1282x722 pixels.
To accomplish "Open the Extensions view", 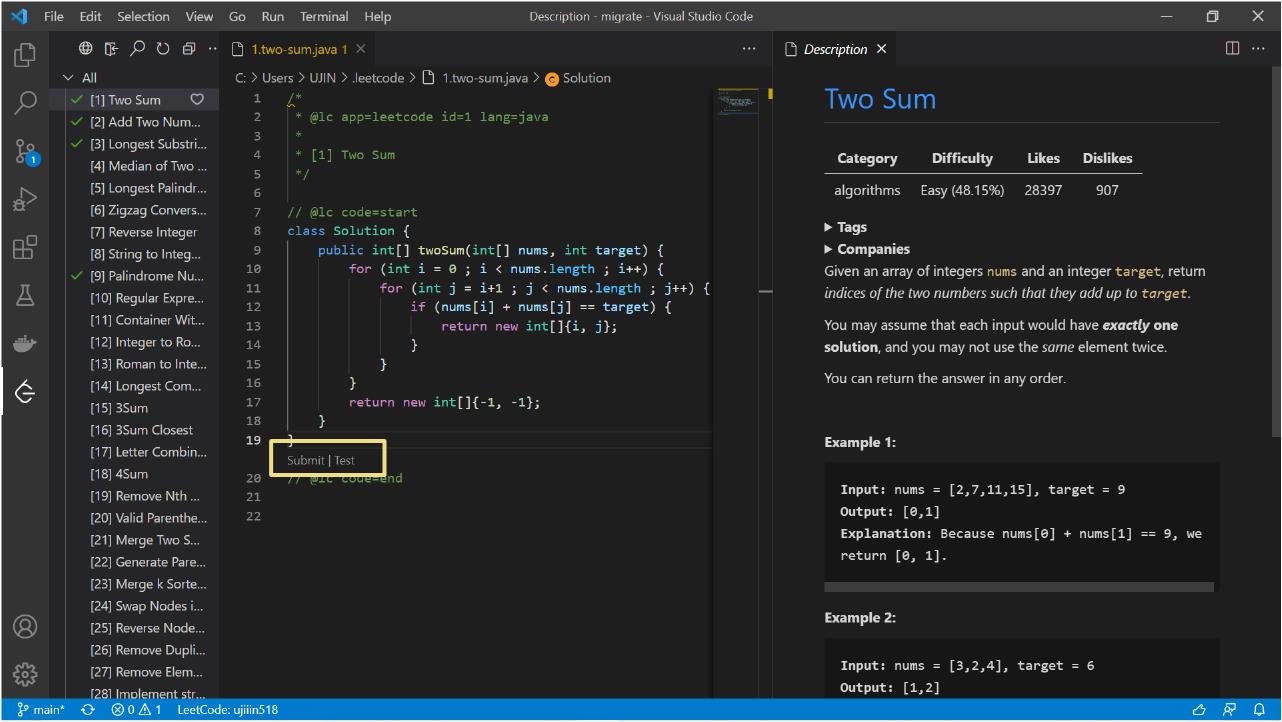I will 25,247.
